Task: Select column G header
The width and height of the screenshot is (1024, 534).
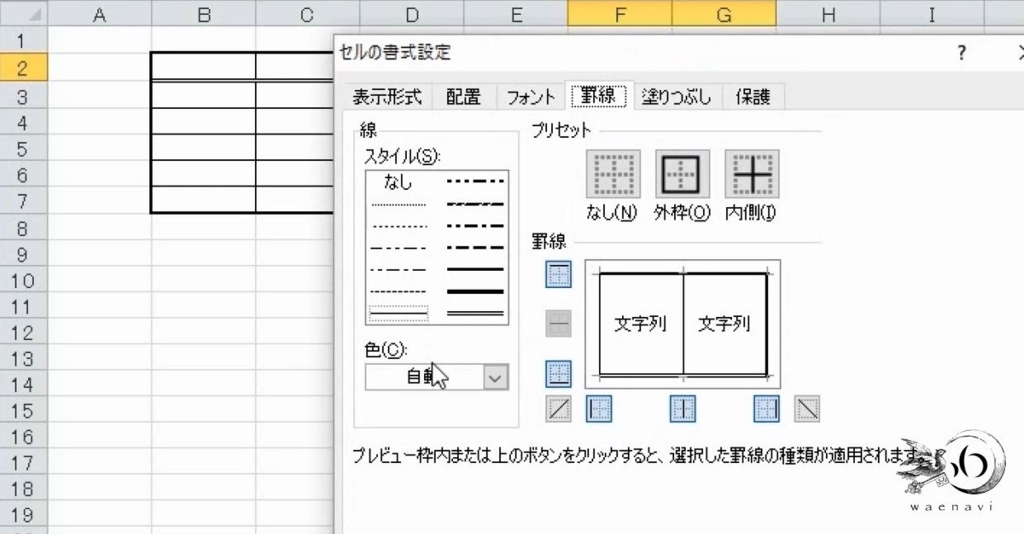Action: point(724,14)
